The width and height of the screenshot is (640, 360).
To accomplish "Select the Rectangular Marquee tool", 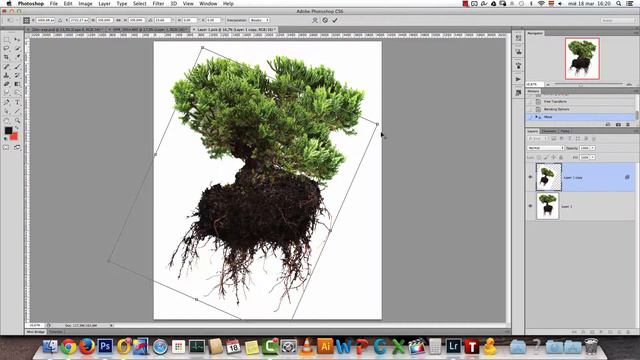I will pyautogui.click(x=7, y=40).
